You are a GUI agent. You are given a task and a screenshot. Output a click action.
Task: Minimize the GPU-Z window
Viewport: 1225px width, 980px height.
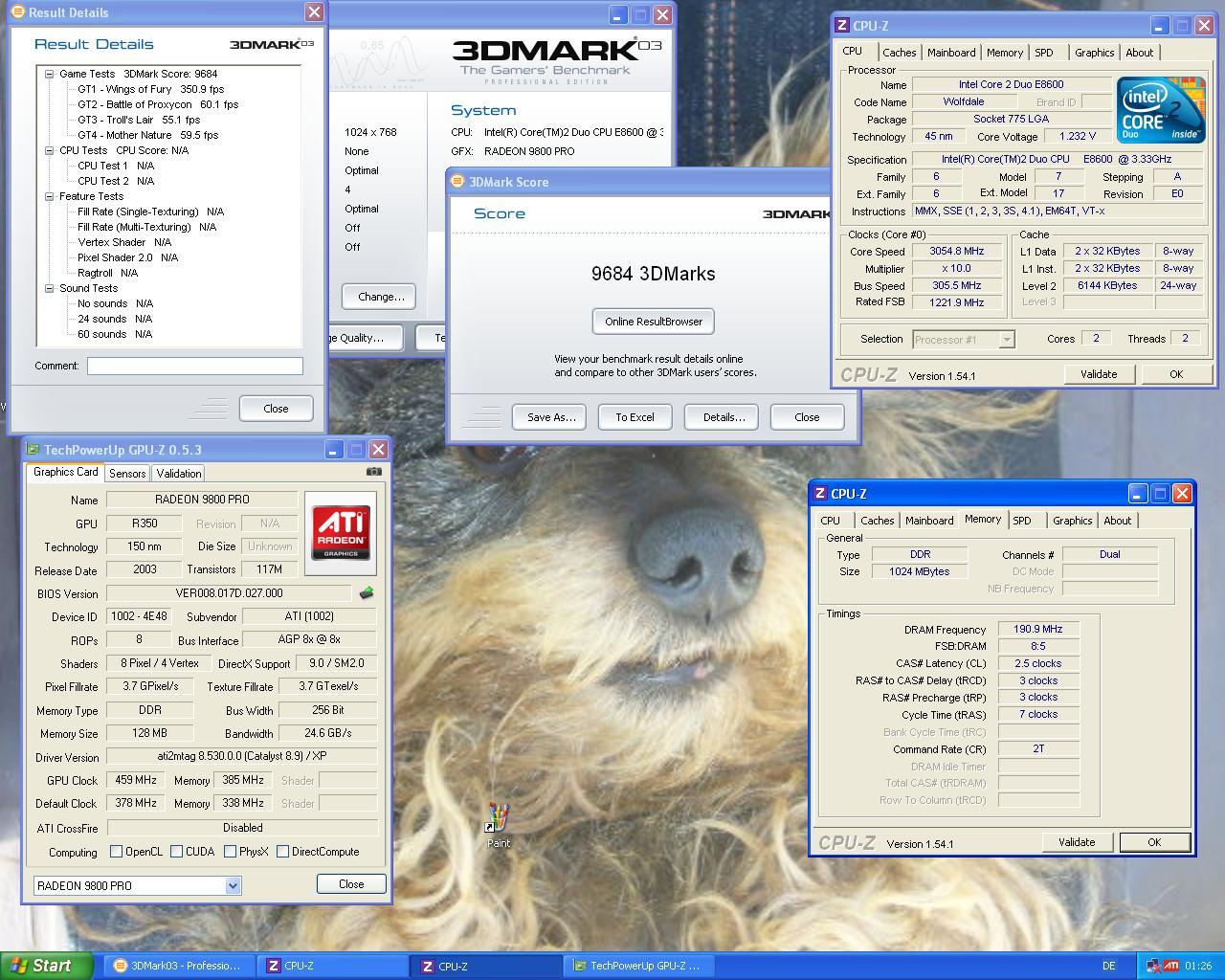[x=333, y=450]
